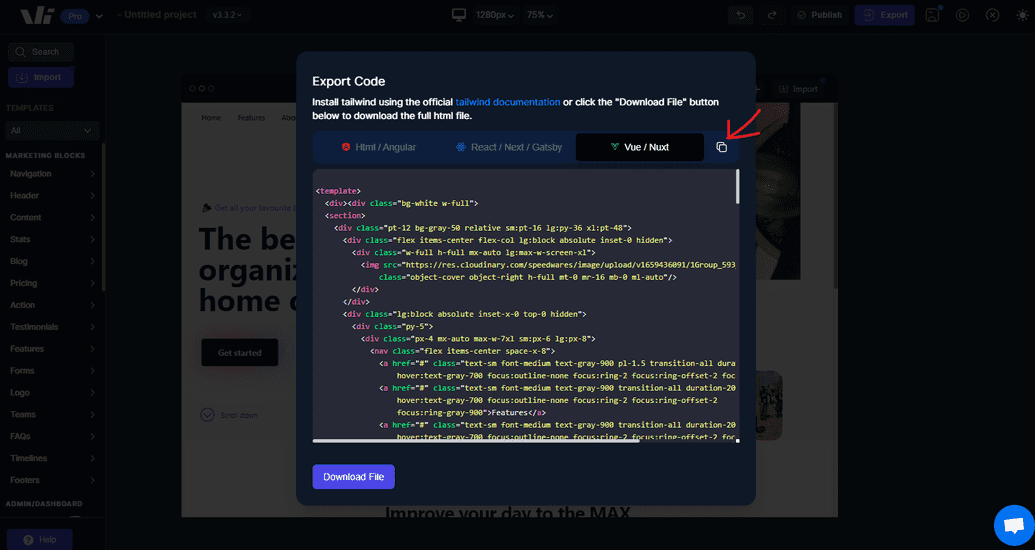The image size is (1035, 550).
Task: Expand the FAQs blocks category
Action: [x=51, y=436]
